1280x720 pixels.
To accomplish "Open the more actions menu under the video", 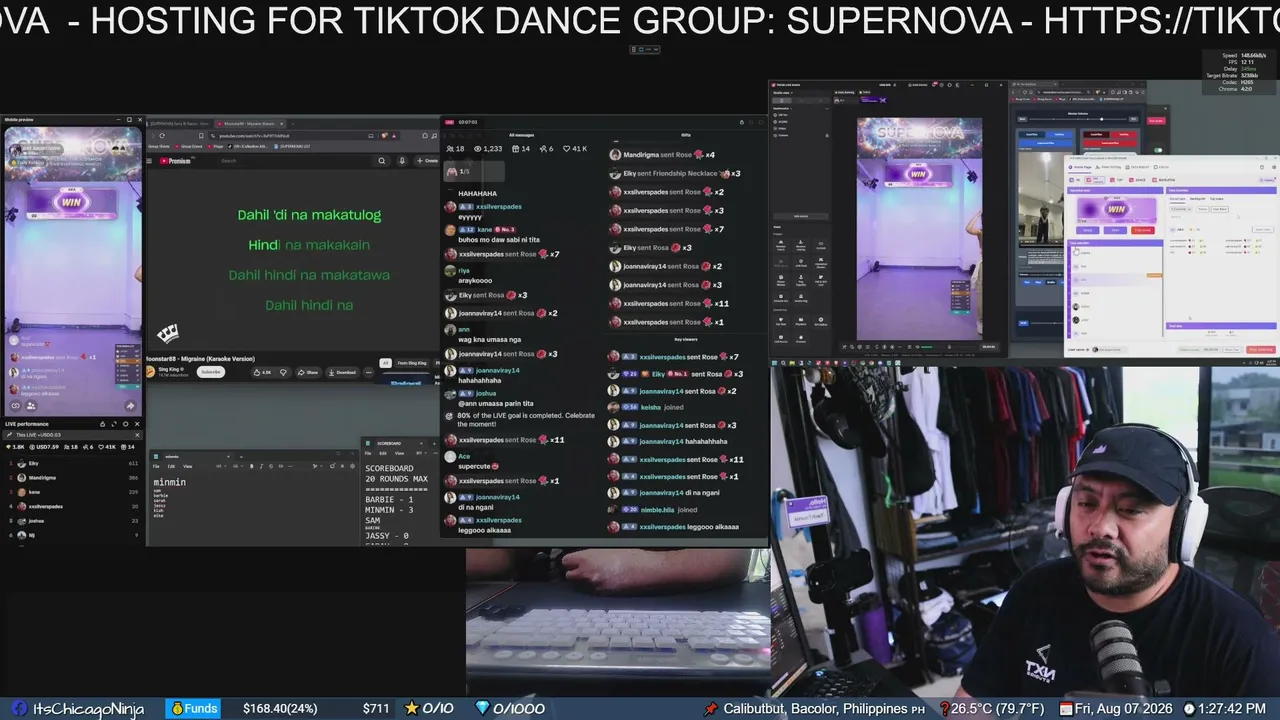I will pyautogui.click(x=368, y=372).
